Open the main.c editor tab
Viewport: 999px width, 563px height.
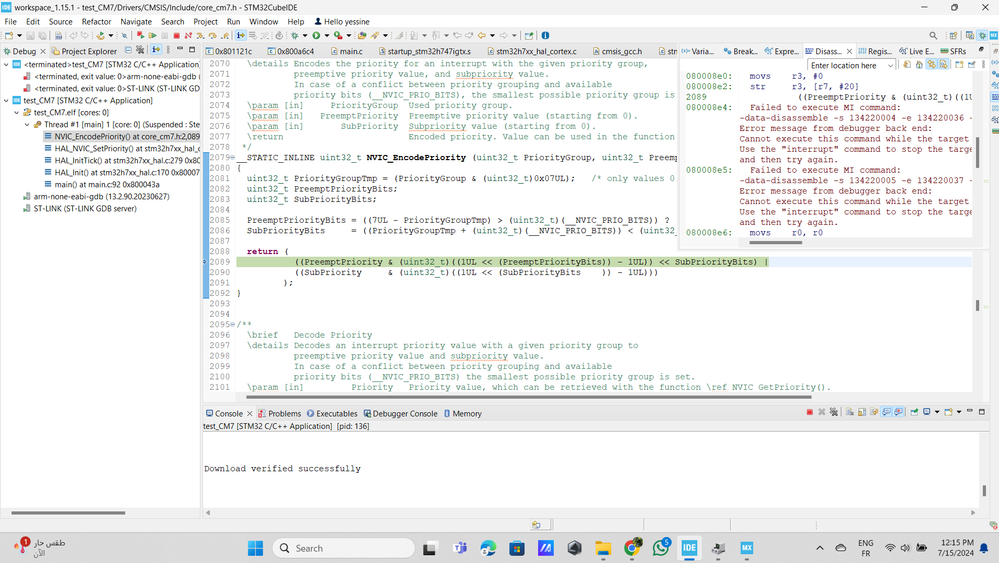pos(347,51)
